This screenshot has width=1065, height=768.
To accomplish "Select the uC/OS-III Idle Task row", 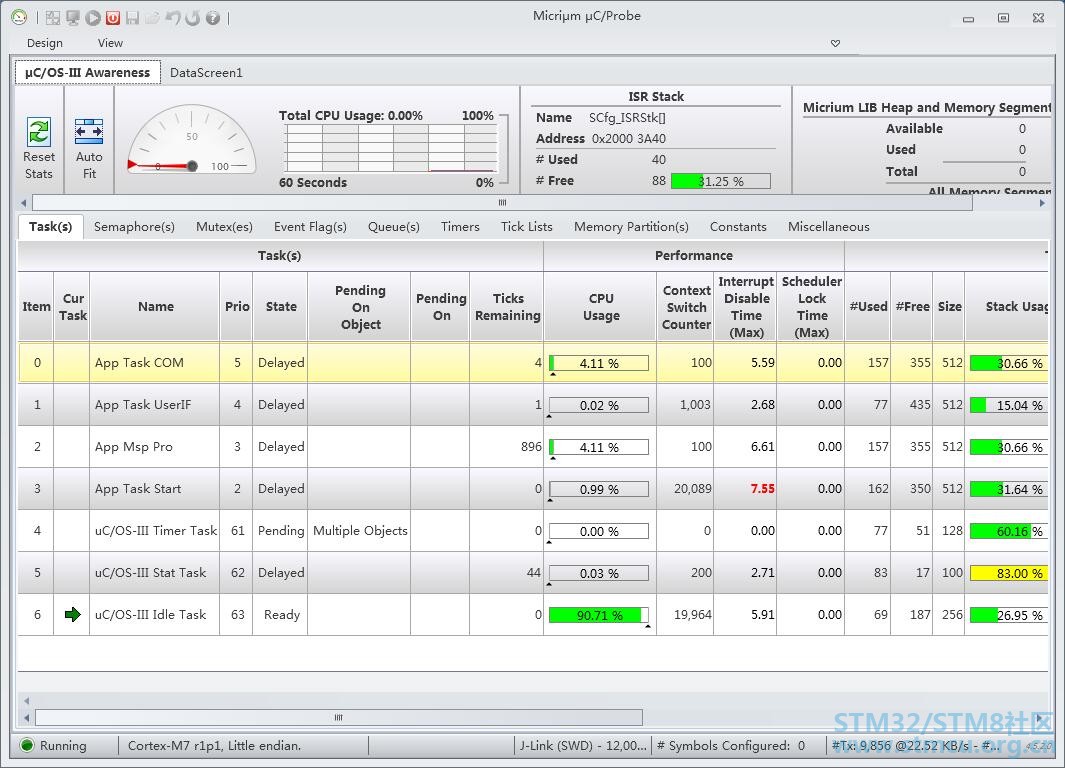I will tap(532, 615).
